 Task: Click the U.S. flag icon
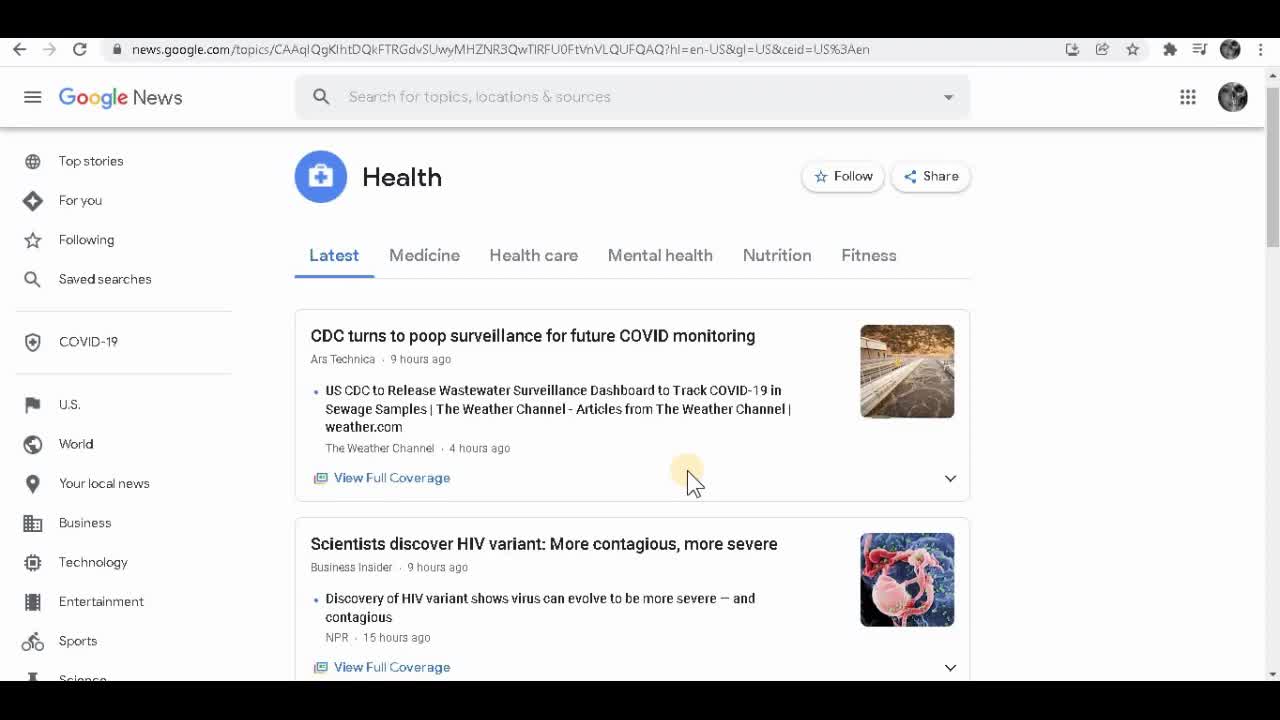pyautogui.click(x=33, y=405)
